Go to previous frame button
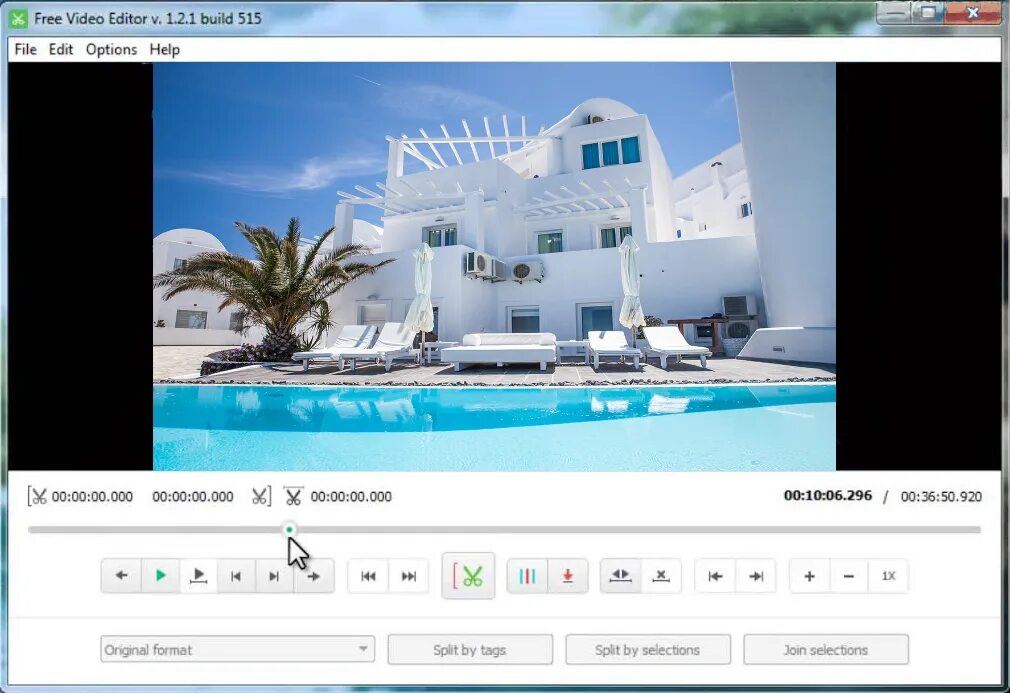 tap(236, 576)
